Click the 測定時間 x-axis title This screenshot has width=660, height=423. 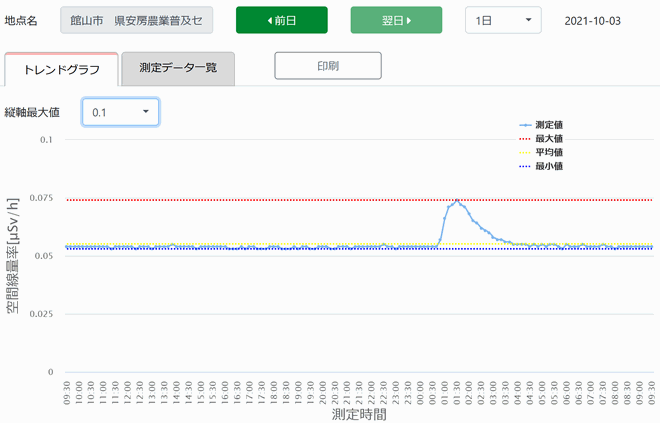coord(359,414)
